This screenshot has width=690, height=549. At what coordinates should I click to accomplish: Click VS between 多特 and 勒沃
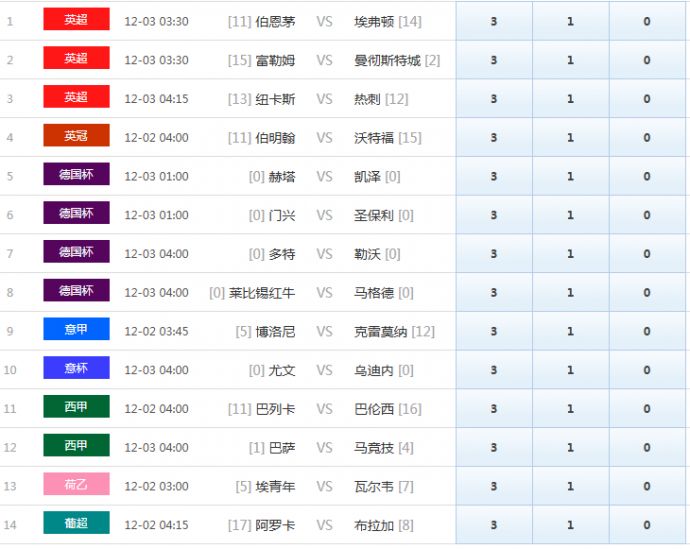tap(324, 254)
